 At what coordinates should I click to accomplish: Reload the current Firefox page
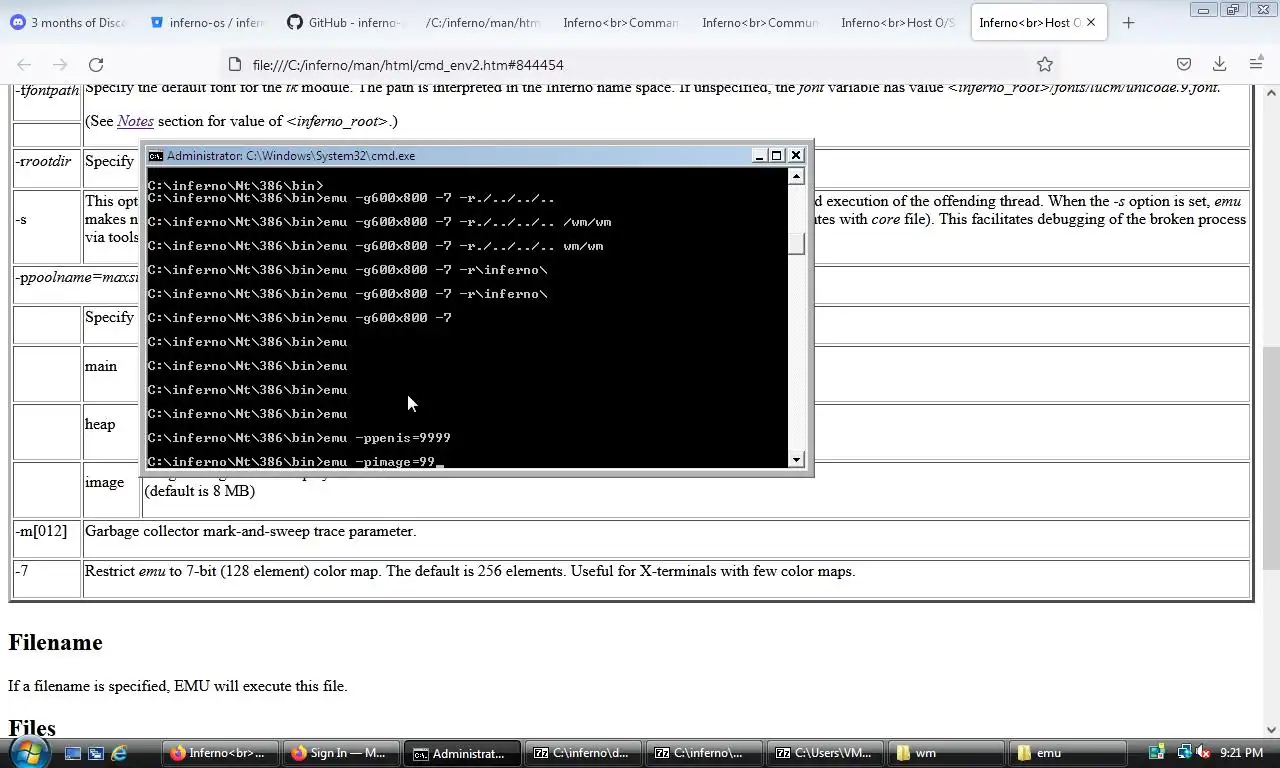96,64
